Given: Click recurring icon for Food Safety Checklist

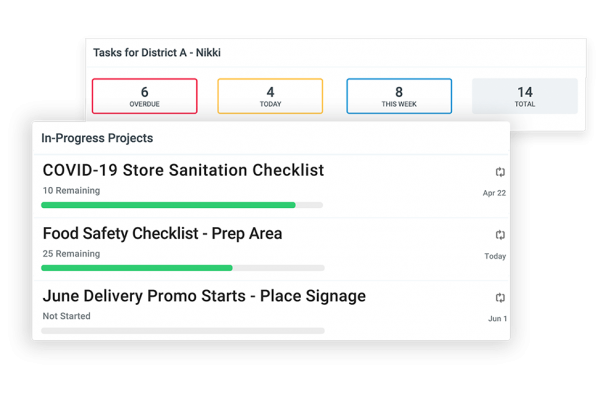Looking at the screenshot, I should 500,235.
